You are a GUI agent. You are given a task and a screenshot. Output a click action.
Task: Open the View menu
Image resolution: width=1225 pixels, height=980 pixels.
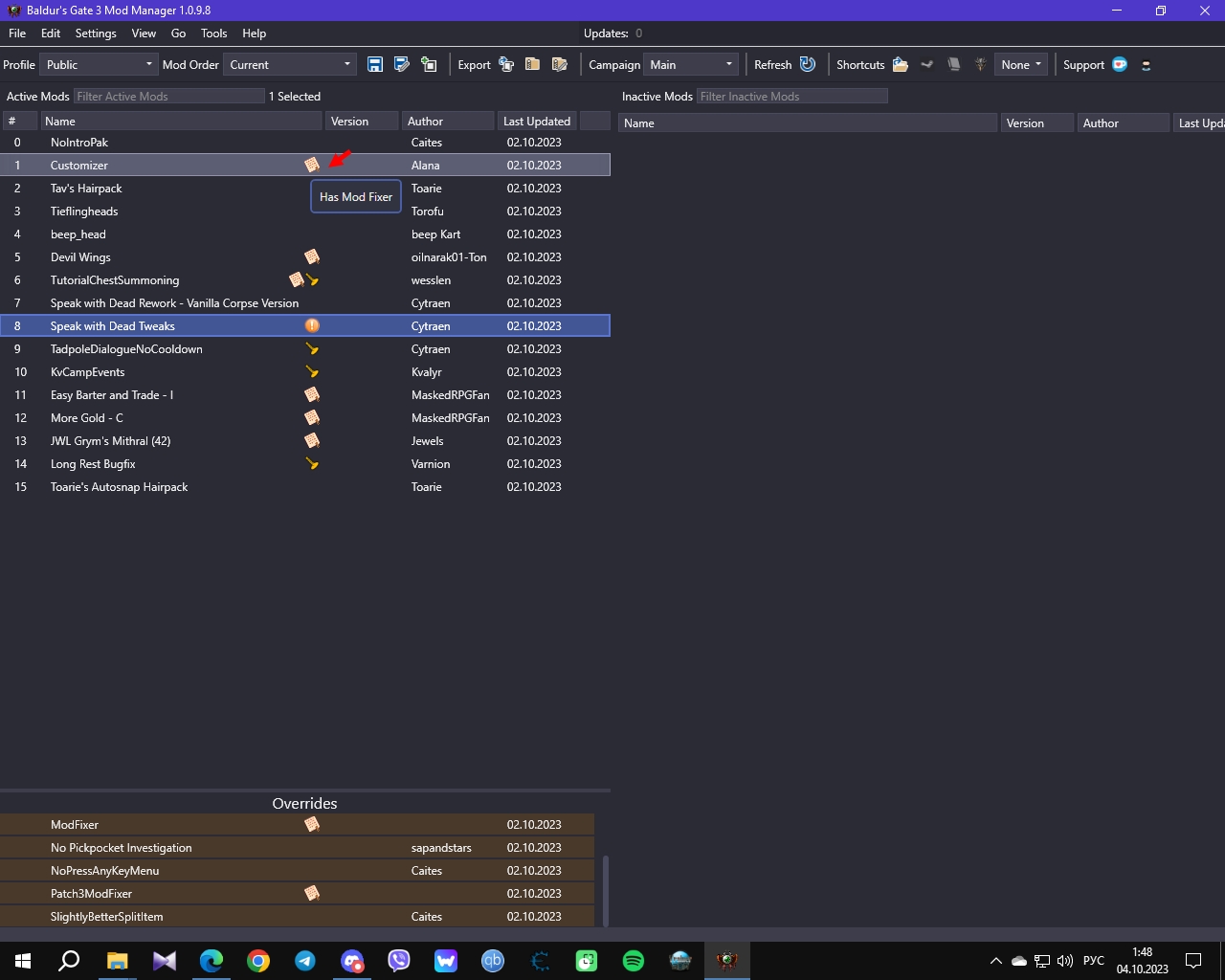pyautogui.click(x=144, y=33)
